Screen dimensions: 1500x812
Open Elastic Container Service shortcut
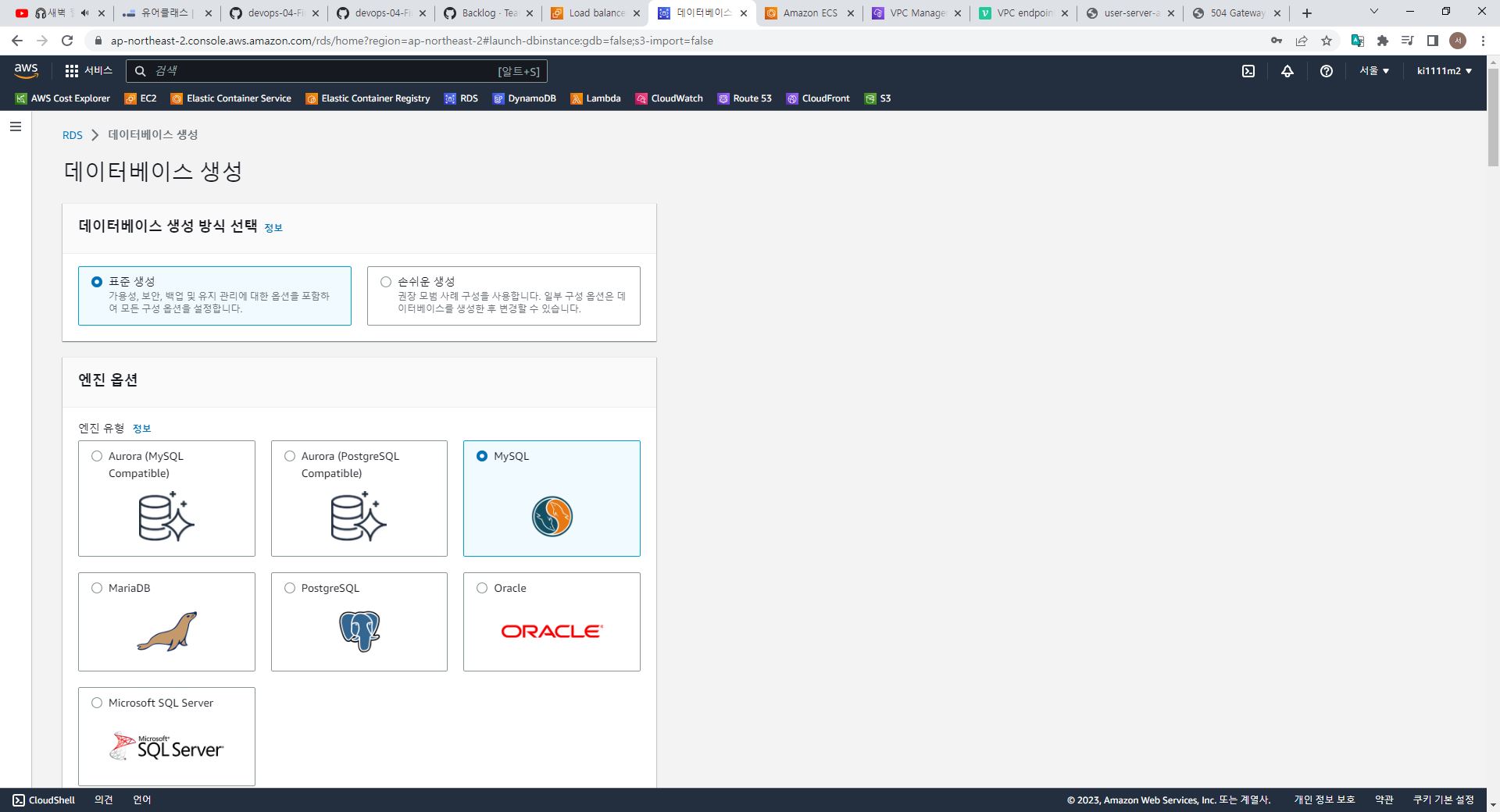pyautogui.click(x=231, y=98)
